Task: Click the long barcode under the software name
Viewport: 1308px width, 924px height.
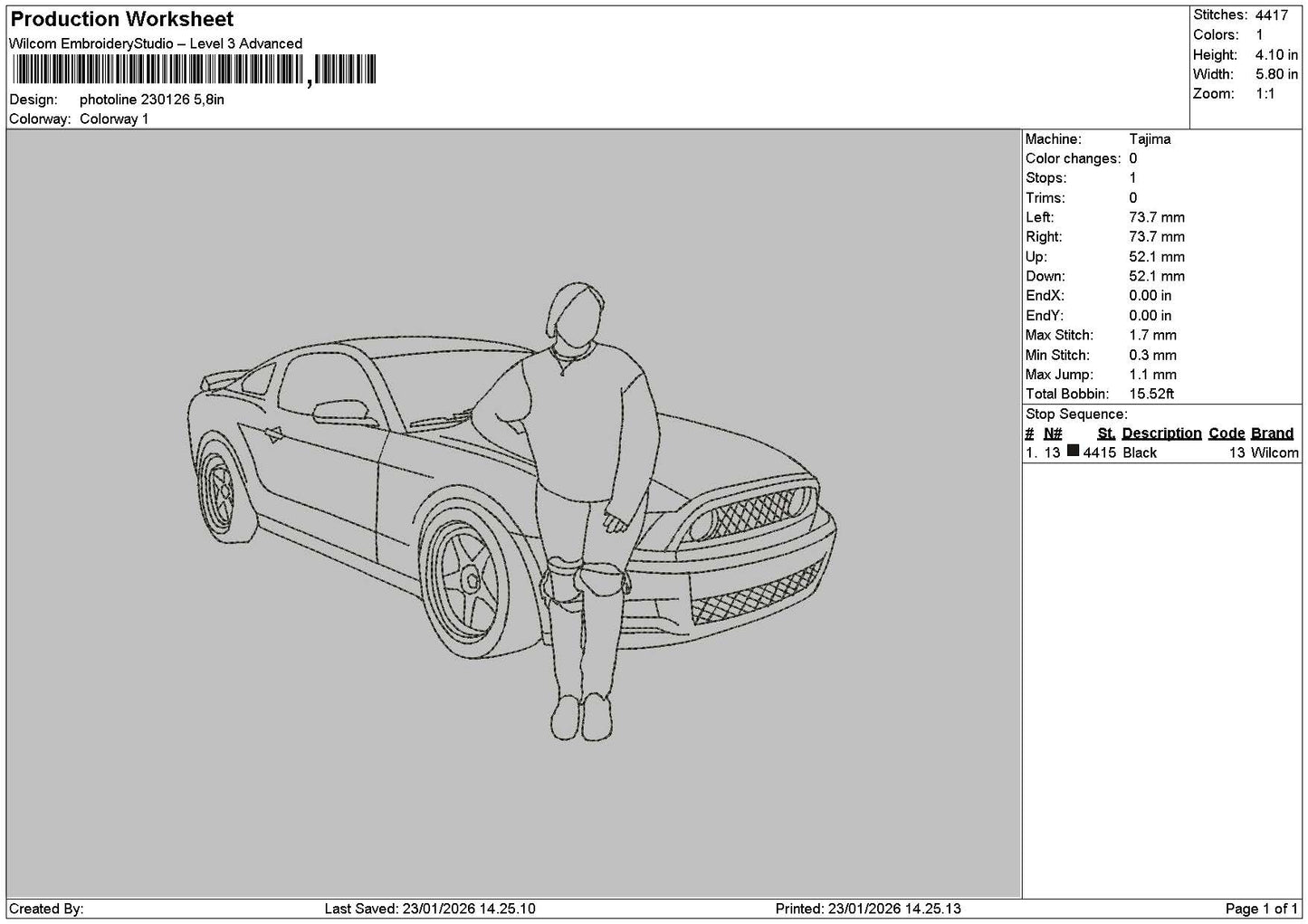Action: point(158,70)
